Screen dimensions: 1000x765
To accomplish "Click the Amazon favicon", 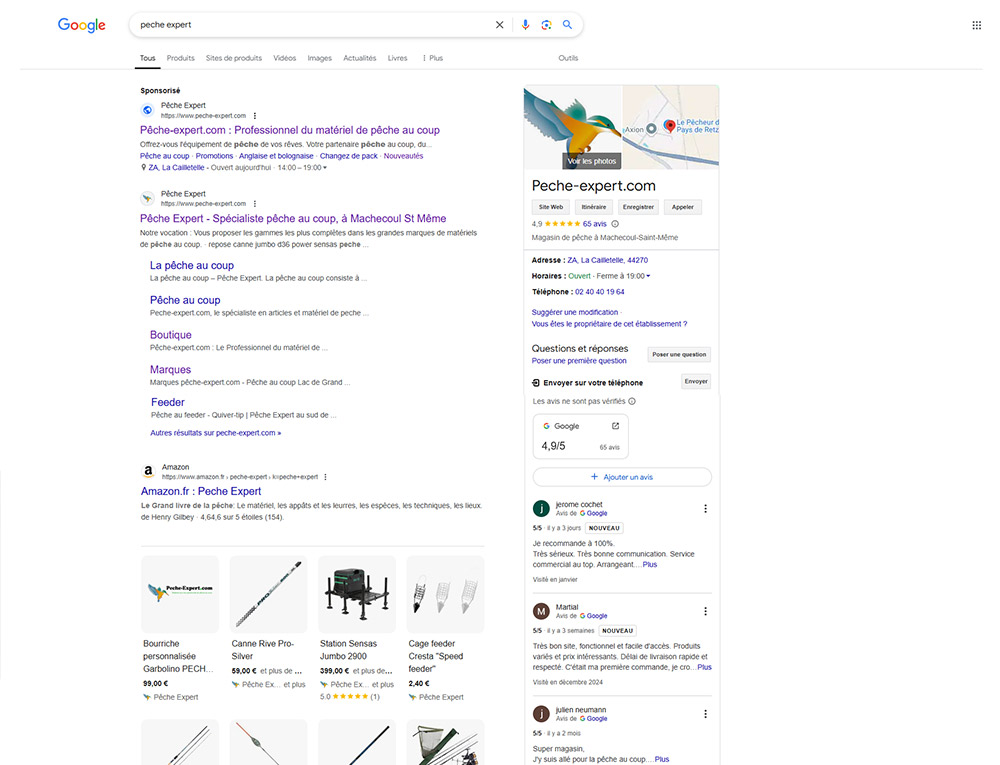I will click(148, 472).
